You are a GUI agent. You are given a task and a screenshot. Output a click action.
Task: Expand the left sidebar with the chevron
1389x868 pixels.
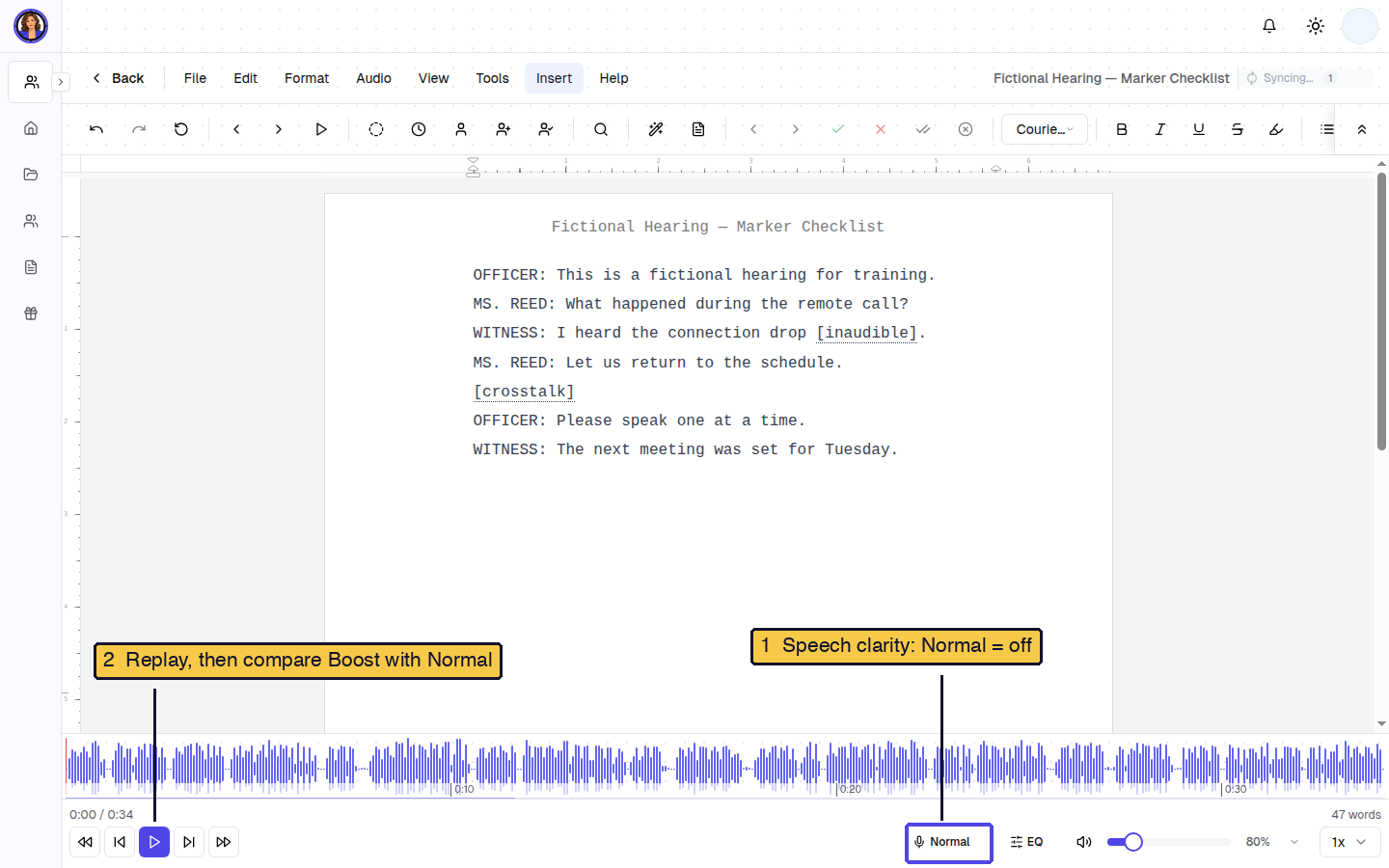click(x=61, y=82)
